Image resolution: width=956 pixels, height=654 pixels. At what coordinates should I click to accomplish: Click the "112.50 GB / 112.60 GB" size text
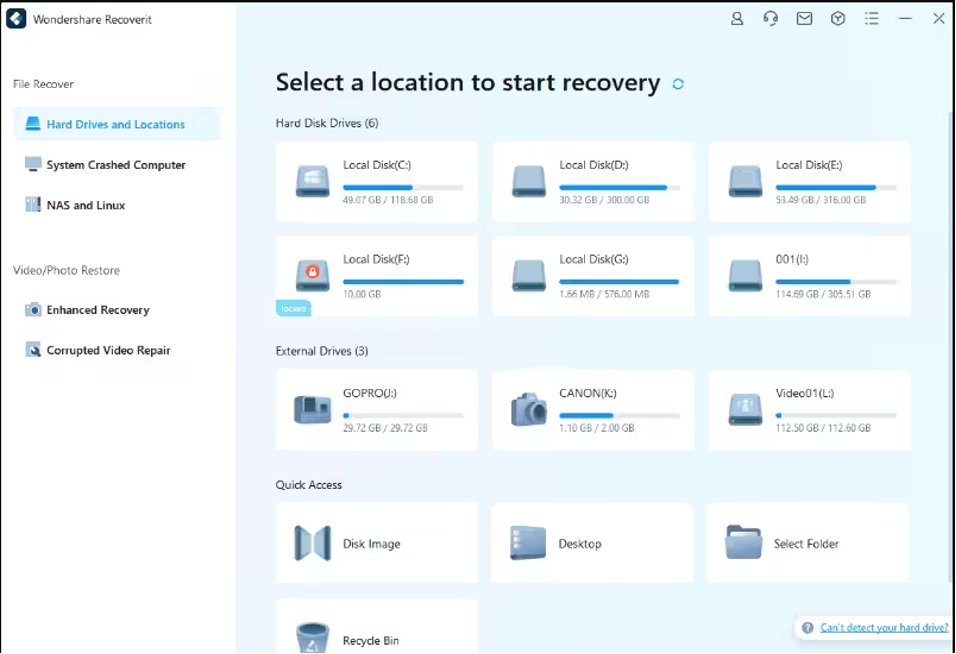tap(823, 428)
